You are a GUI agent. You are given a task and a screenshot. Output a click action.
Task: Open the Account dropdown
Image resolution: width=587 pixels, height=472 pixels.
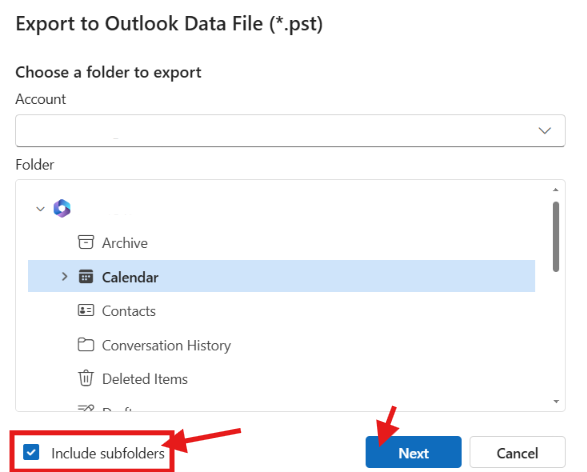coord(290,130)
